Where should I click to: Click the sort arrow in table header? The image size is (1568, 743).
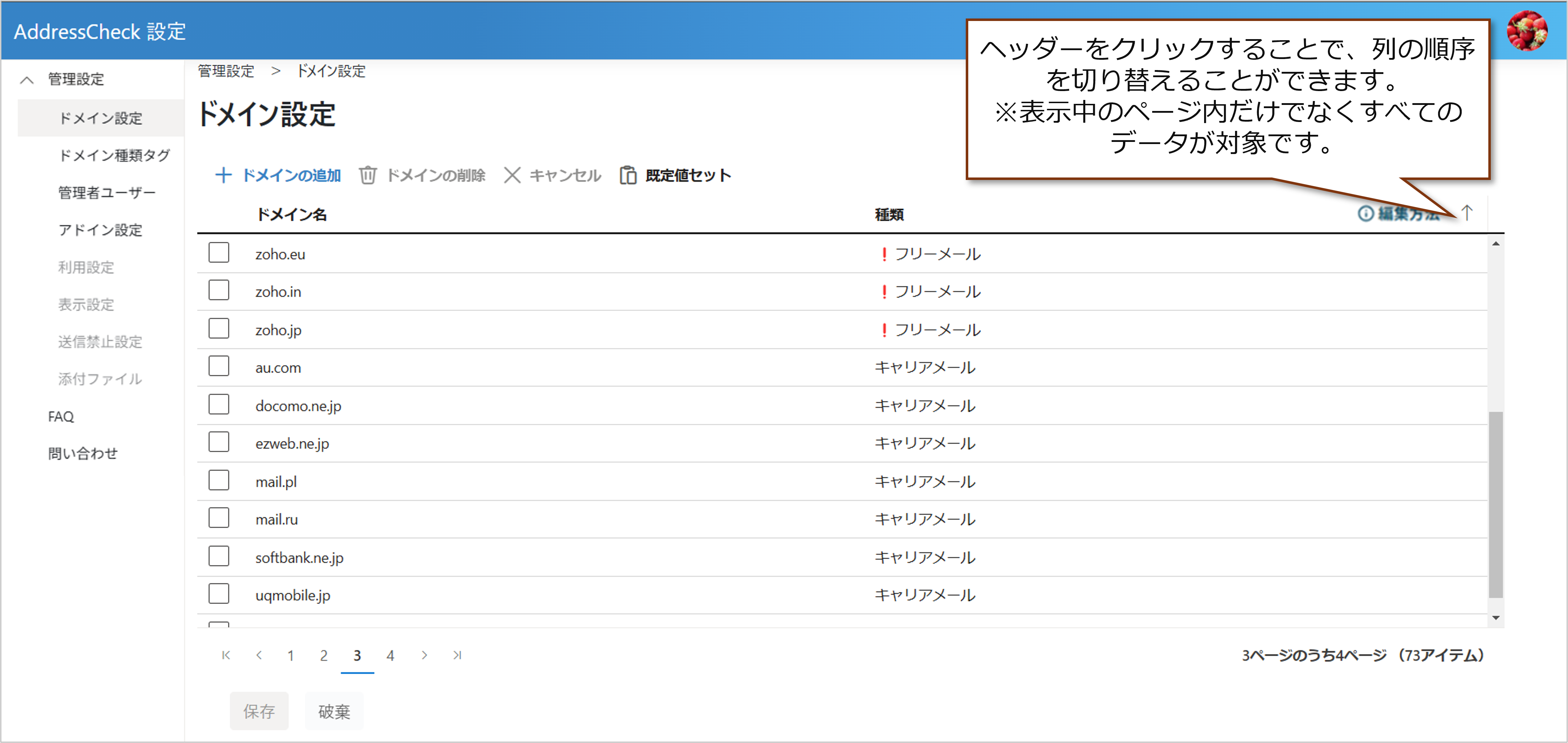click(1467, 213)
